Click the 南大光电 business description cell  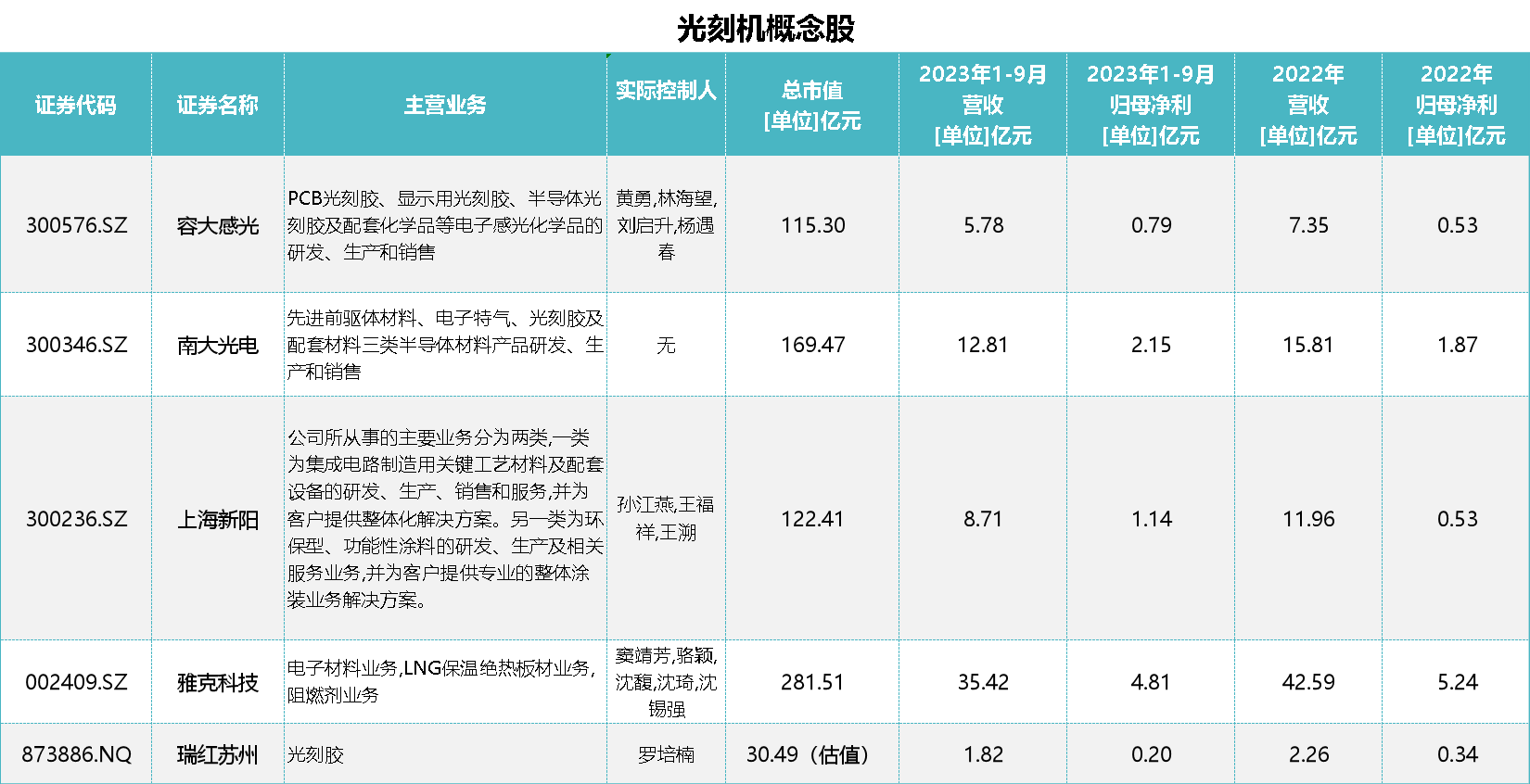tap(445, 345)
